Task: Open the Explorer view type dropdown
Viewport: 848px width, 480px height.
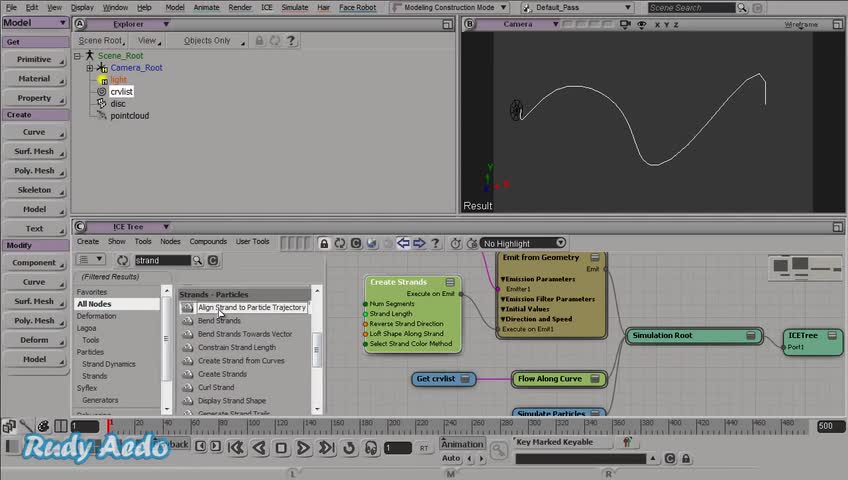Action: click(166, 24)
